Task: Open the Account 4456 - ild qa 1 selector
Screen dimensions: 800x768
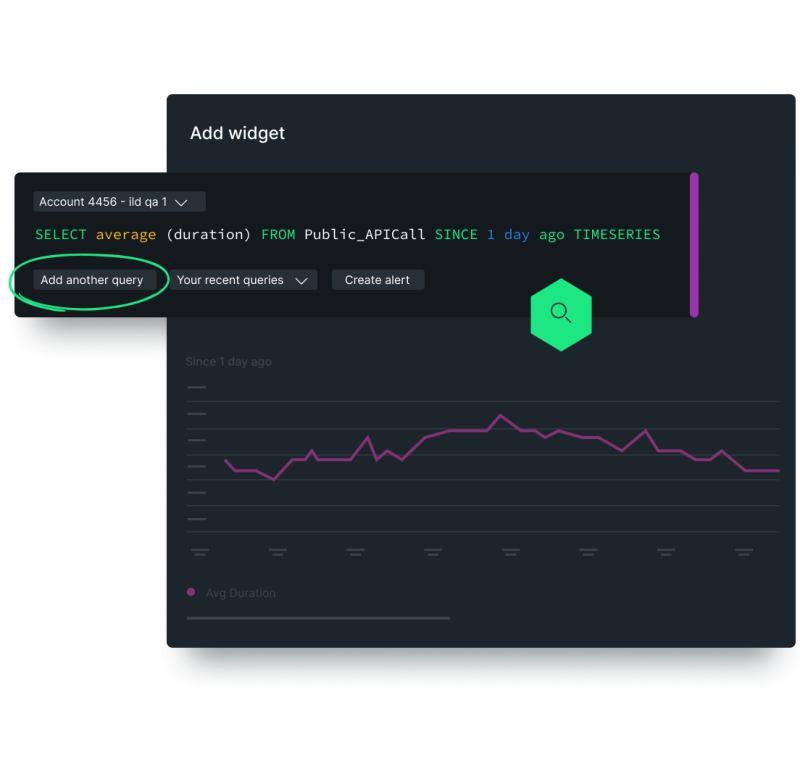Action: coord(118,201)
